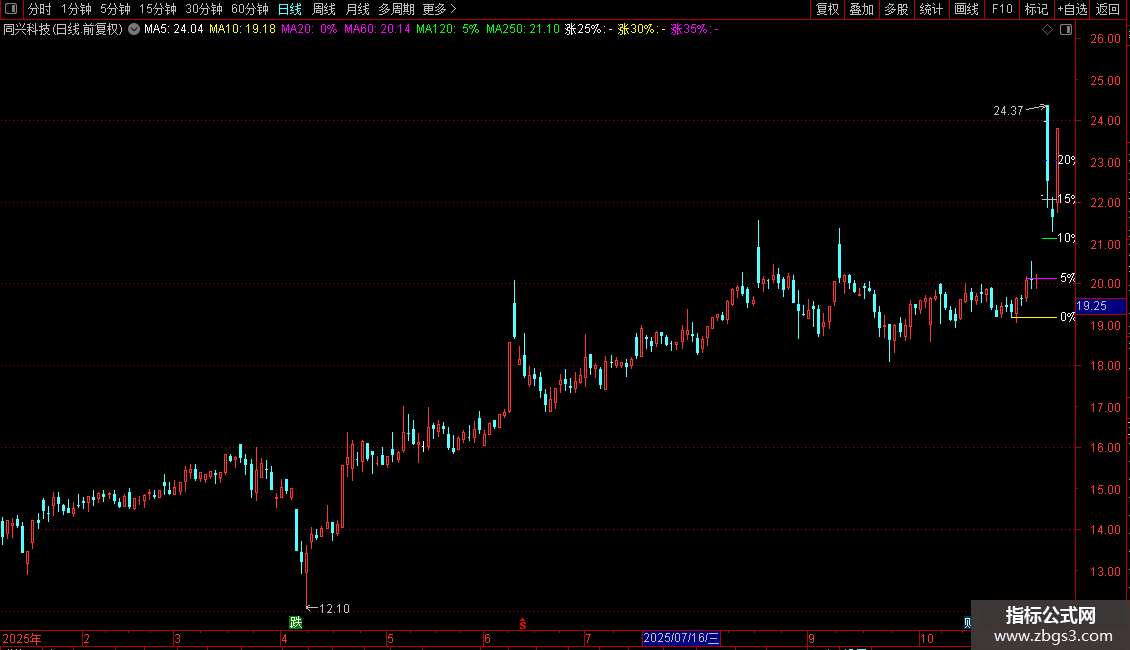Open the 复权 adjustment menu
The width and height of the screenshot is (1130, 650).
coord(827,9)
